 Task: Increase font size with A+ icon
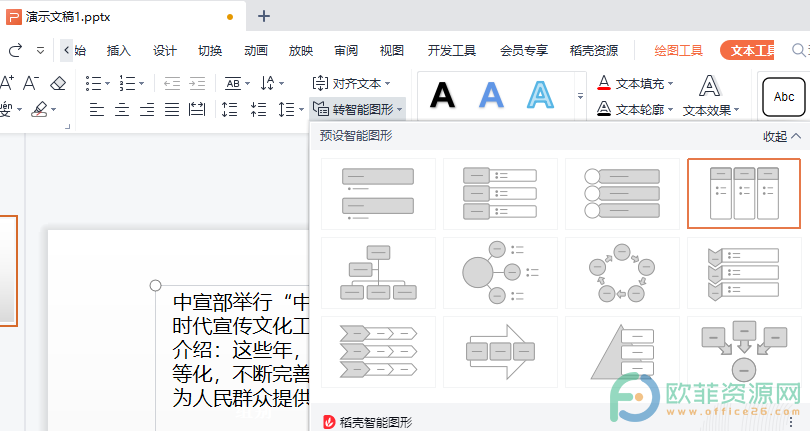7,83
